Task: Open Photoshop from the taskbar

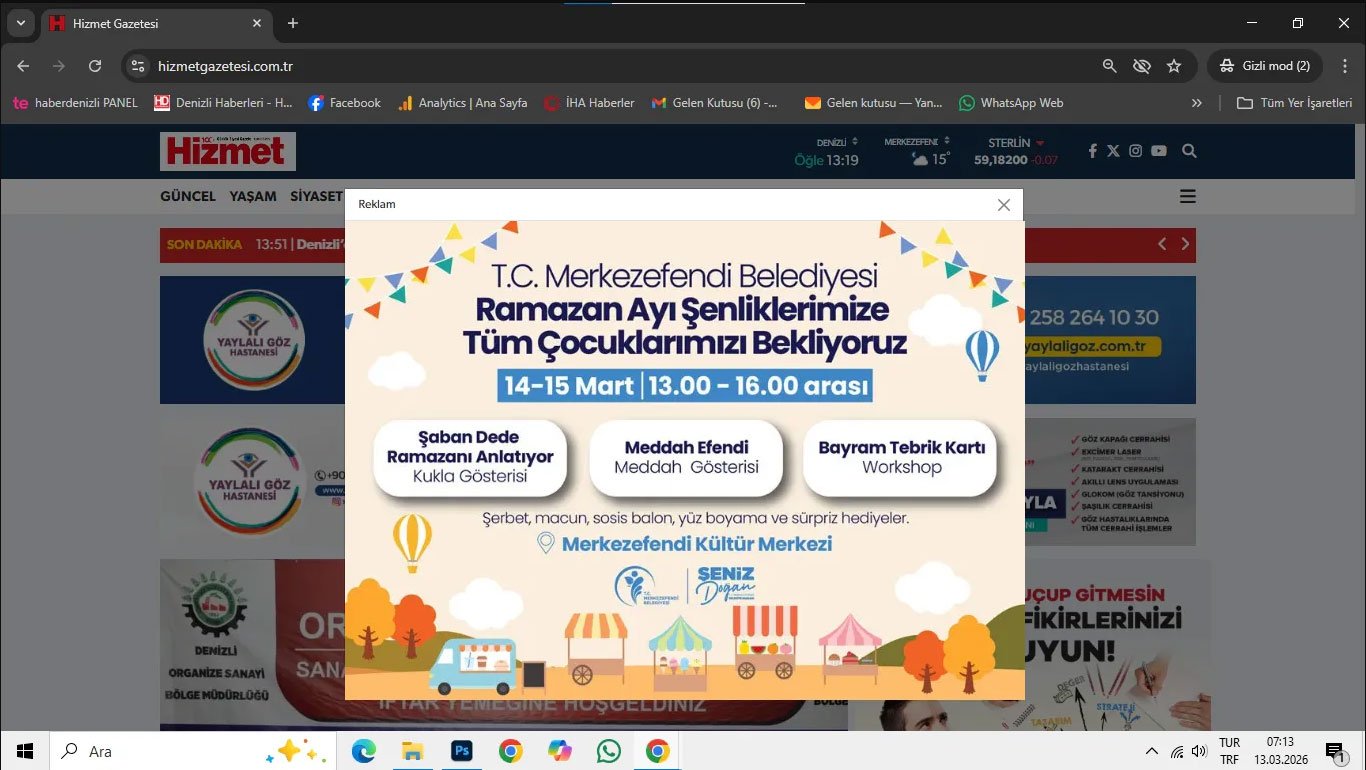Action: pyautogui.click(x=461, y=750)
